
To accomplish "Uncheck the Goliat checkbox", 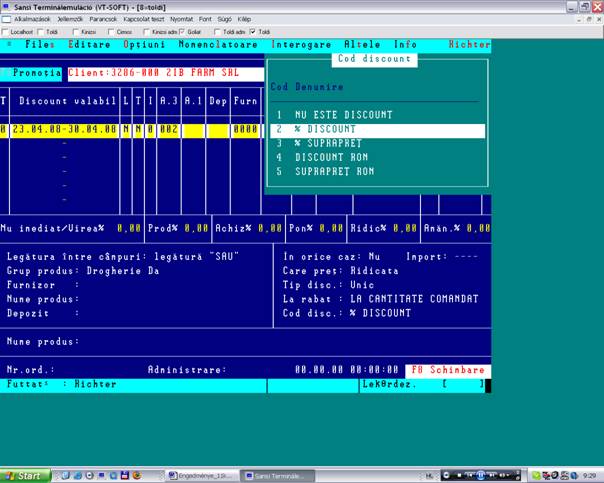I will pos(182,32).
